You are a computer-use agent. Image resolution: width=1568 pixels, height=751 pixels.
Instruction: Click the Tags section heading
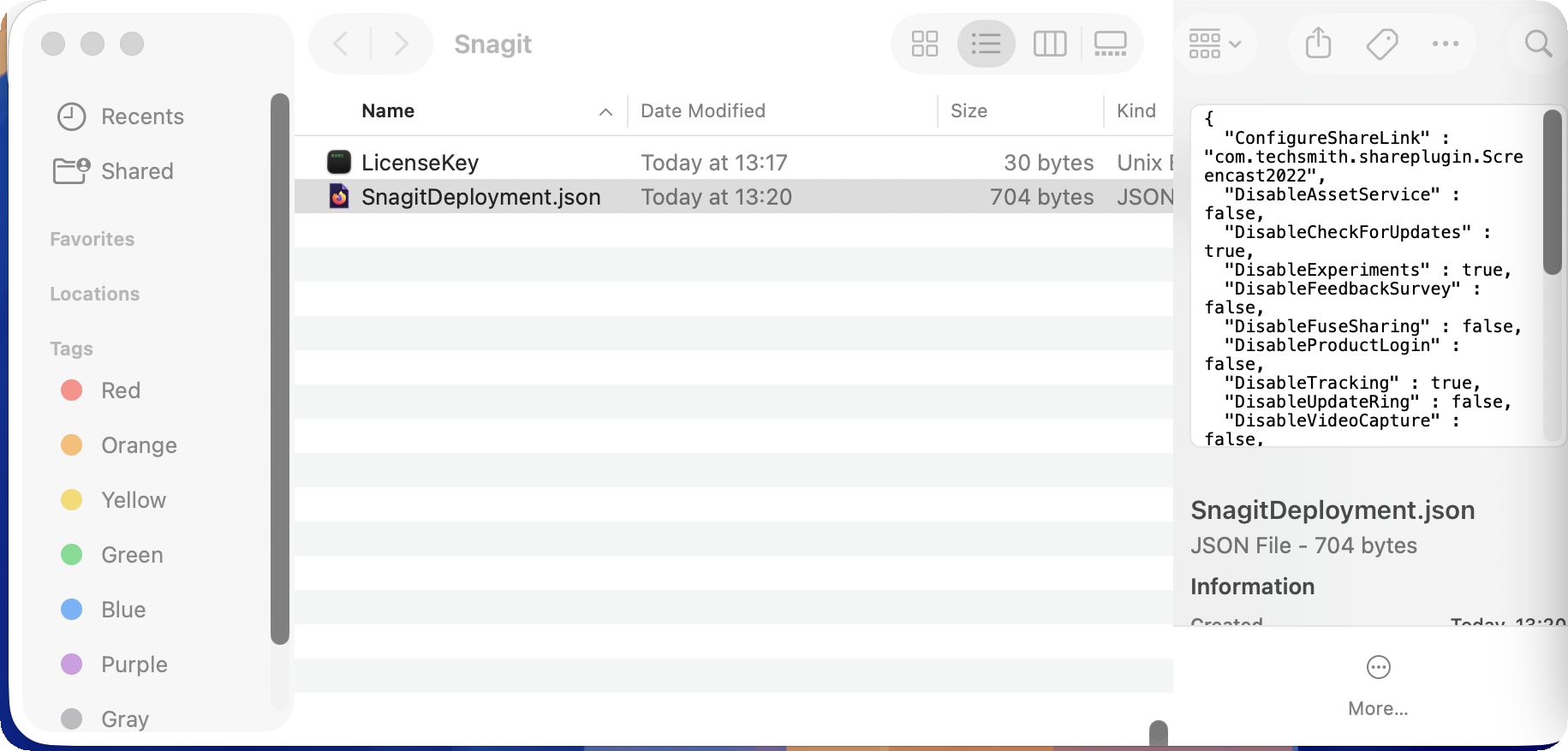pyautogui.click(x=71, y=349)
